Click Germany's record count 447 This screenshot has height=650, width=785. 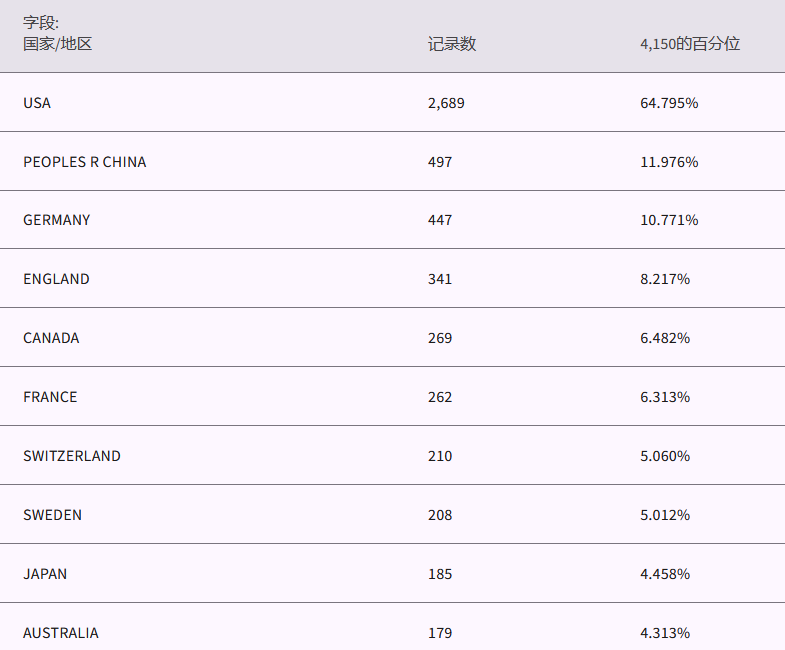tap(440, 220)
